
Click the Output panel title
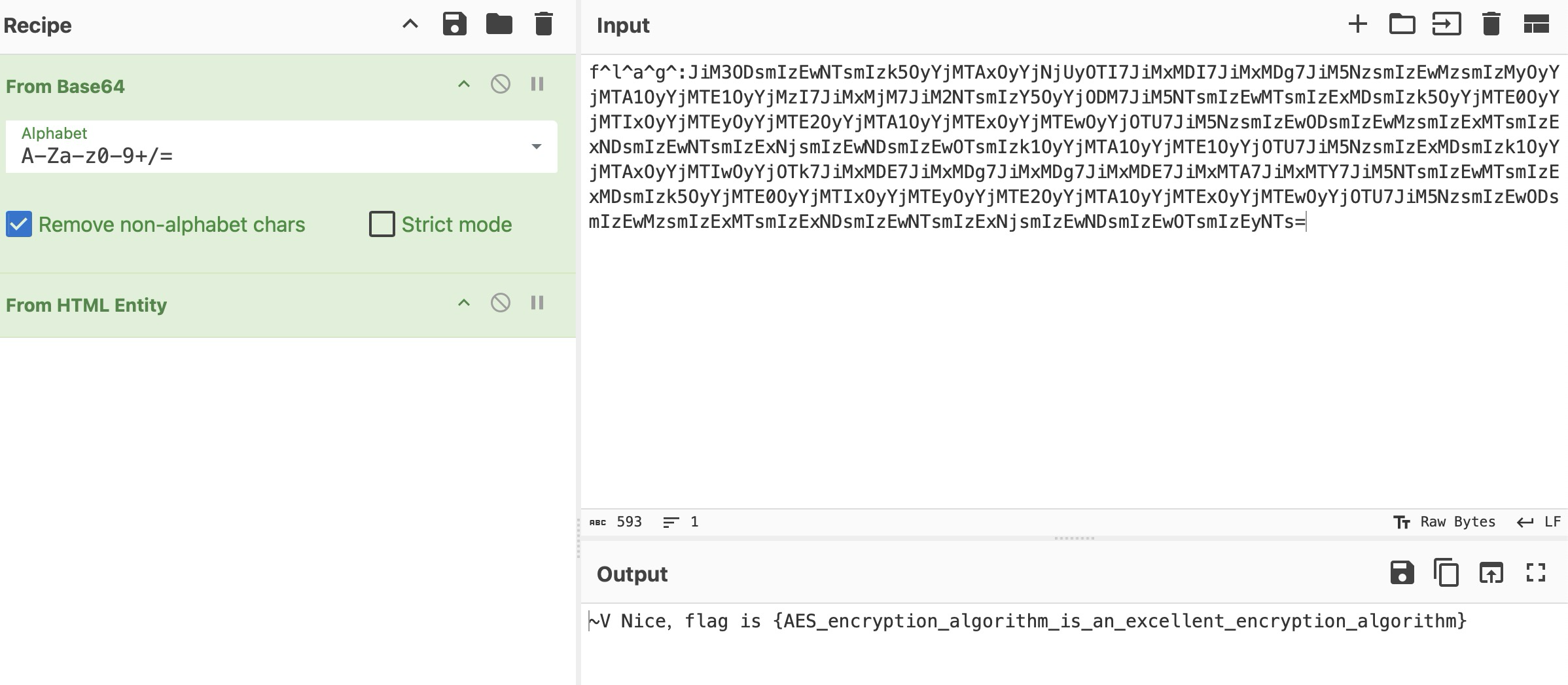(x=632, y=574)
